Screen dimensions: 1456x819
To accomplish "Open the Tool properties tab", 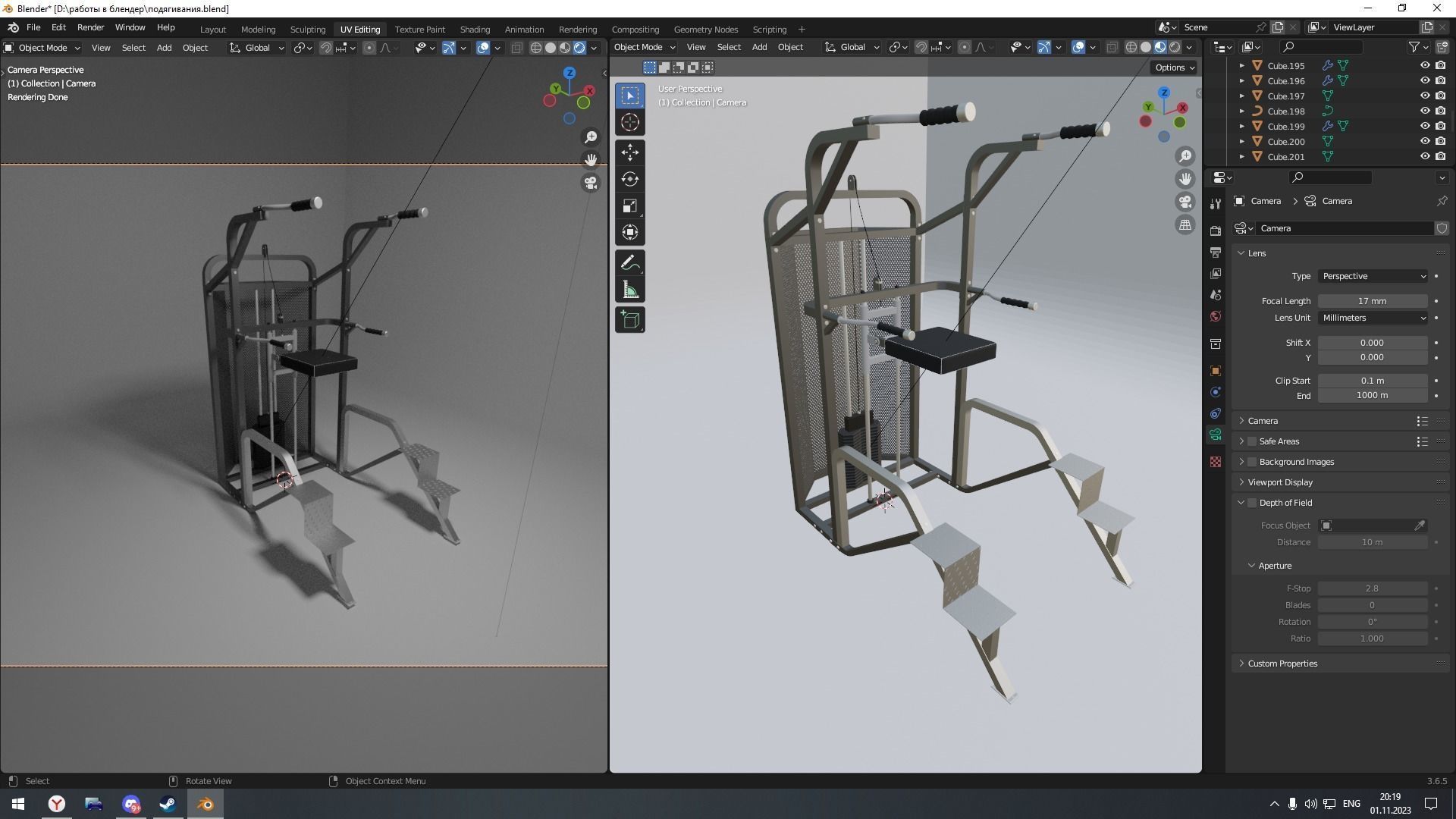I will pos(1216,204).
